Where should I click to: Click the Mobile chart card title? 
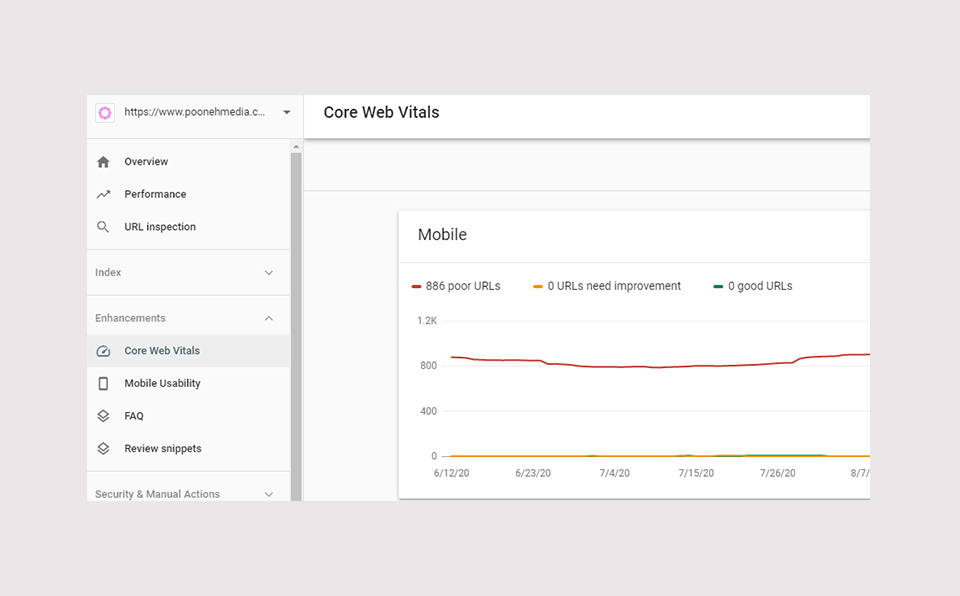442,235
